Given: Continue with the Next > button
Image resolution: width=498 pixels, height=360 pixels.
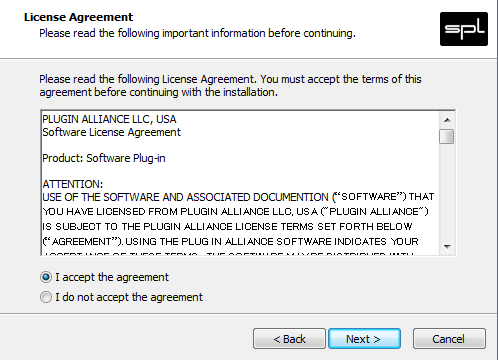Looking at the screenshot, I should 364,339.
